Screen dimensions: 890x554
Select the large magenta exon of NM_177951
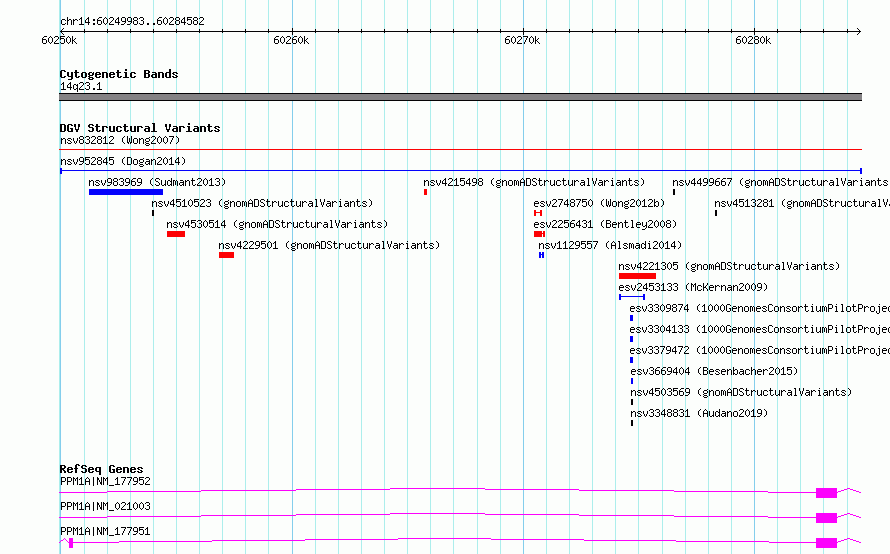pos(826,543)
